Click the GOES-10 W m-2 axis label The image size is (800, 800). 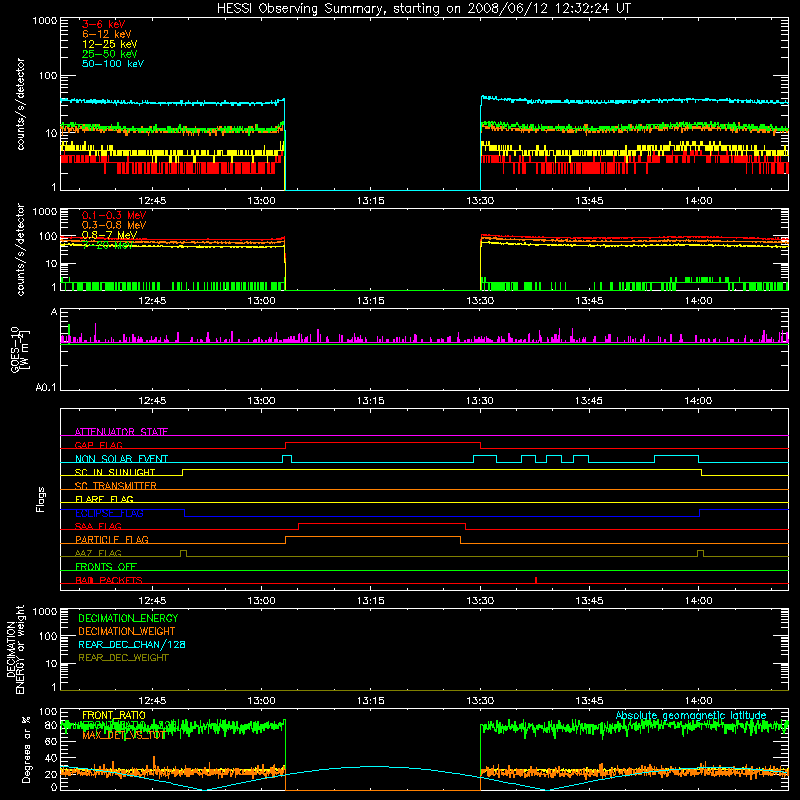pyautogui.click(x=19, y=349)
